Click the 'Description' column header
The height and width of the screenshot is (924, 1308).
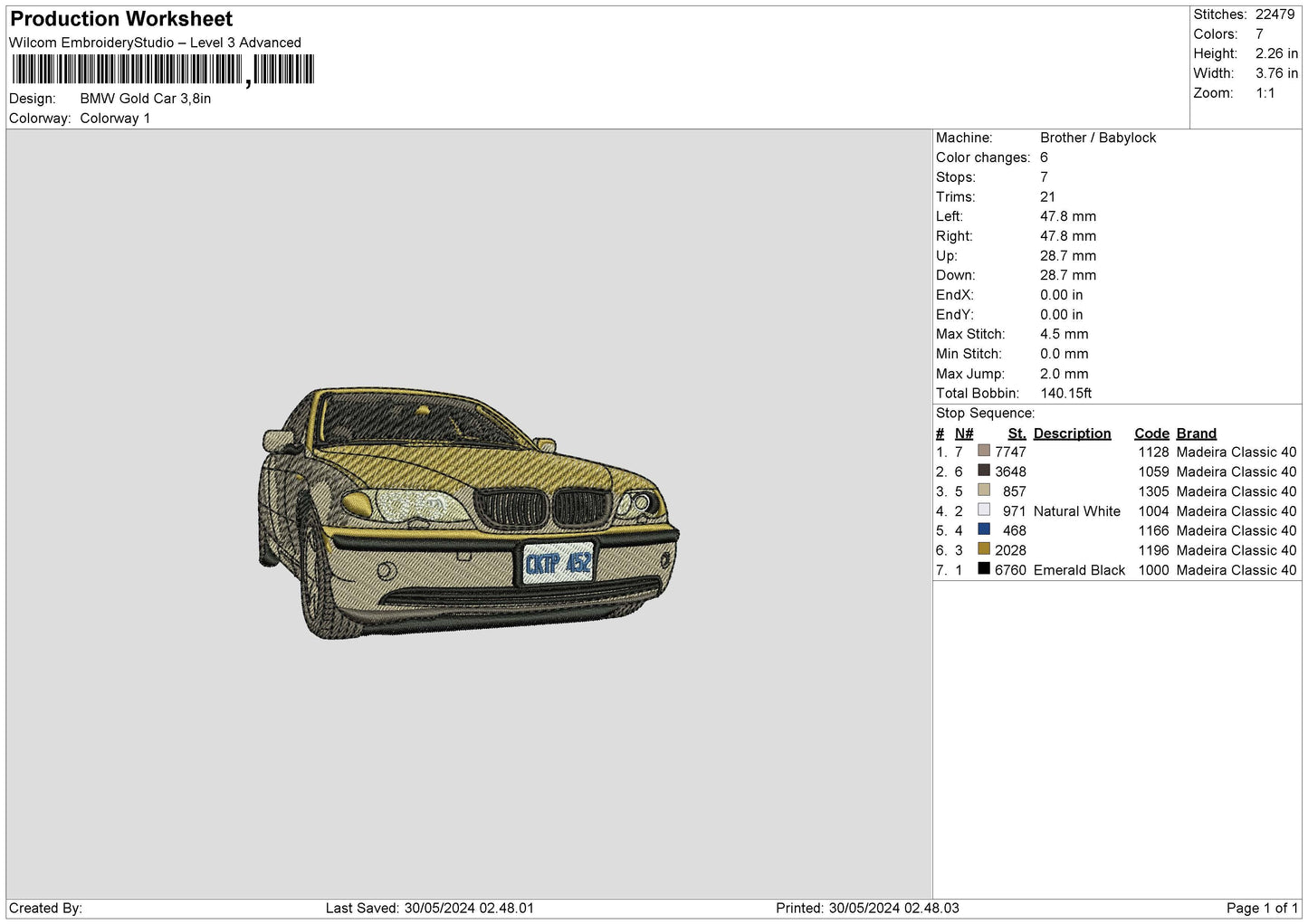[1072, 433]
